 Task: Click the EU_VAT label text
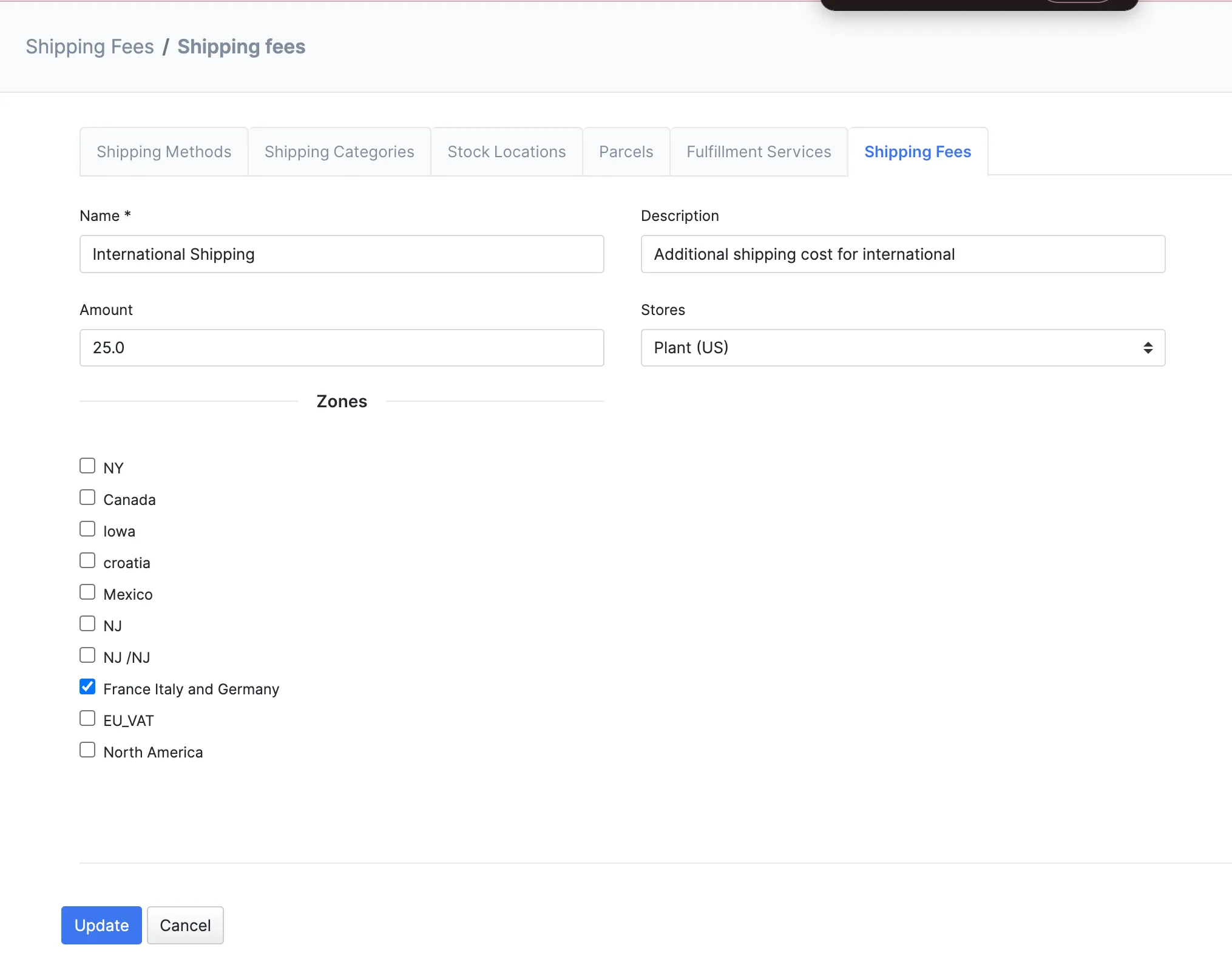pyautogui.click(x=129, y=720)
